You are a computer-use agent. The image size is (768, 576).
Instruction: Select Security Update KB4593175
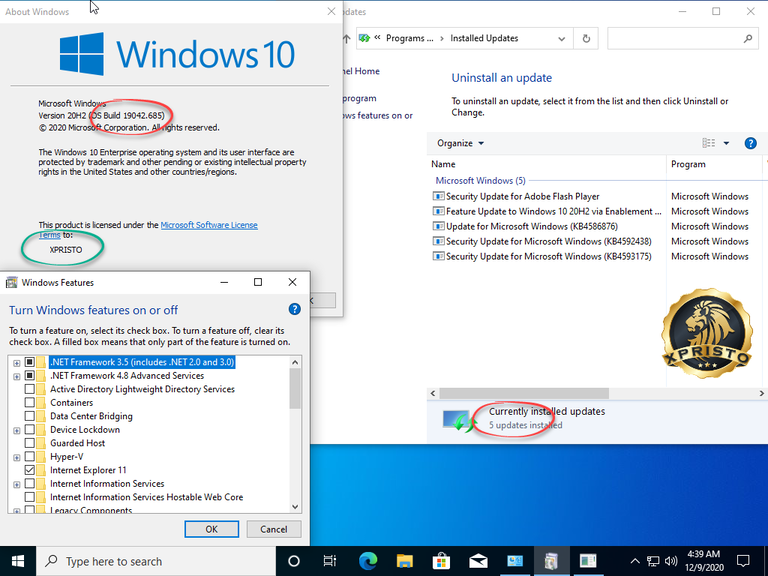click(x=542, y=256)
